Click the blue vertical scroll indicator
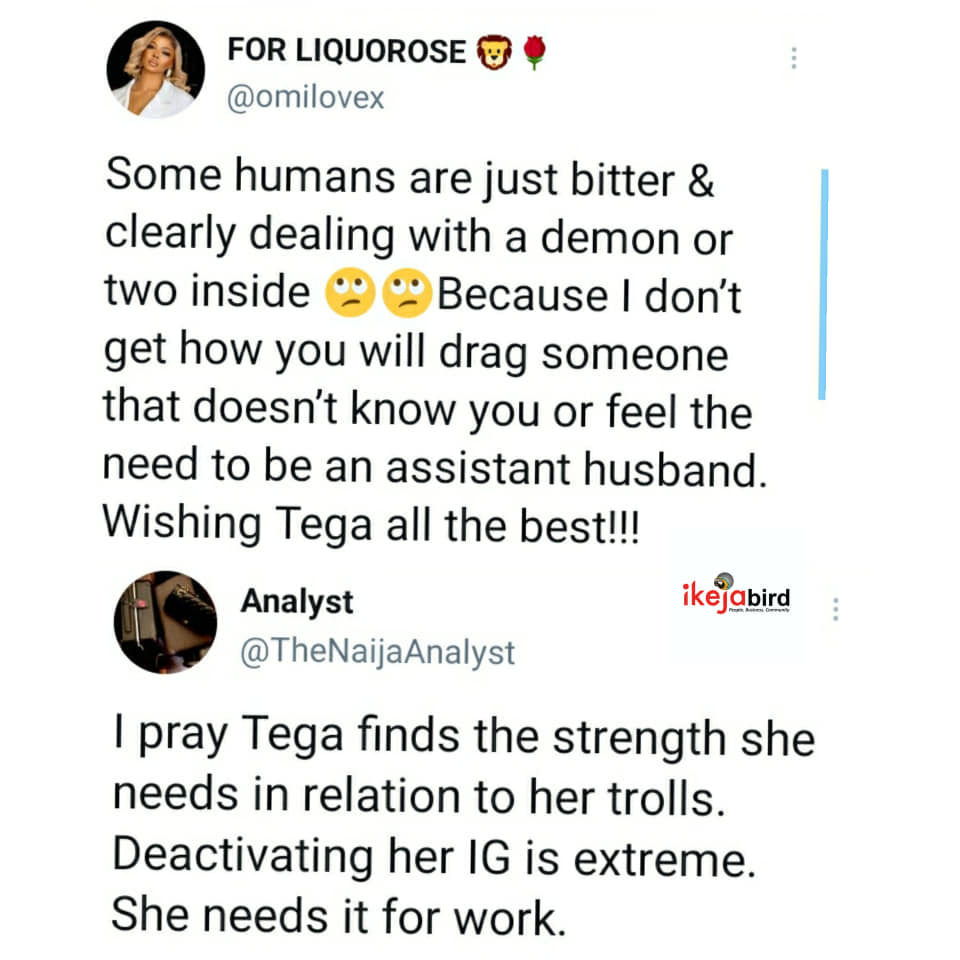Screen dimensions: 960x960 tap(822, 285)
